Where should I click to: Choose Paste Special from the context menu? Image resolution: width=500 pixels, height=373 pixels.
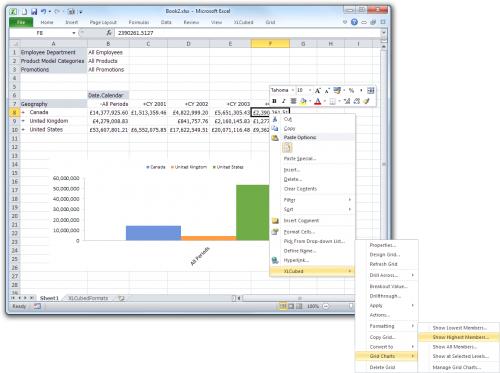tap(299, 159)
